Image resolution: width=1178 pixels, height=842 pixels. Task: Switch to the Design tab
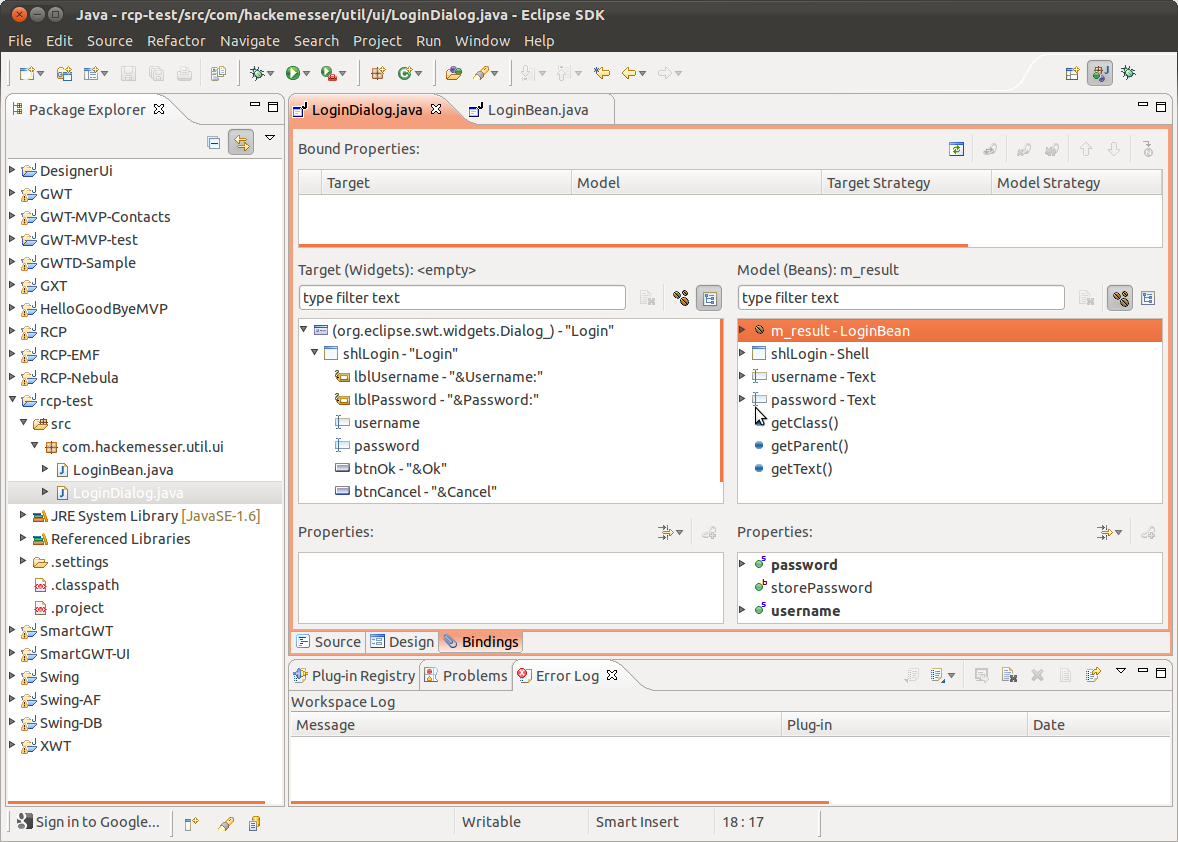(403, 641)
